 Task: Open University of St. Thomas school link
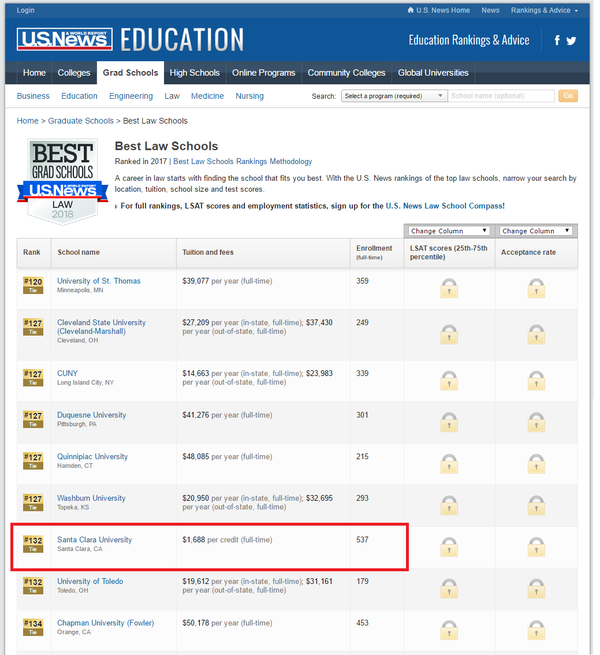tap(99, 281)
